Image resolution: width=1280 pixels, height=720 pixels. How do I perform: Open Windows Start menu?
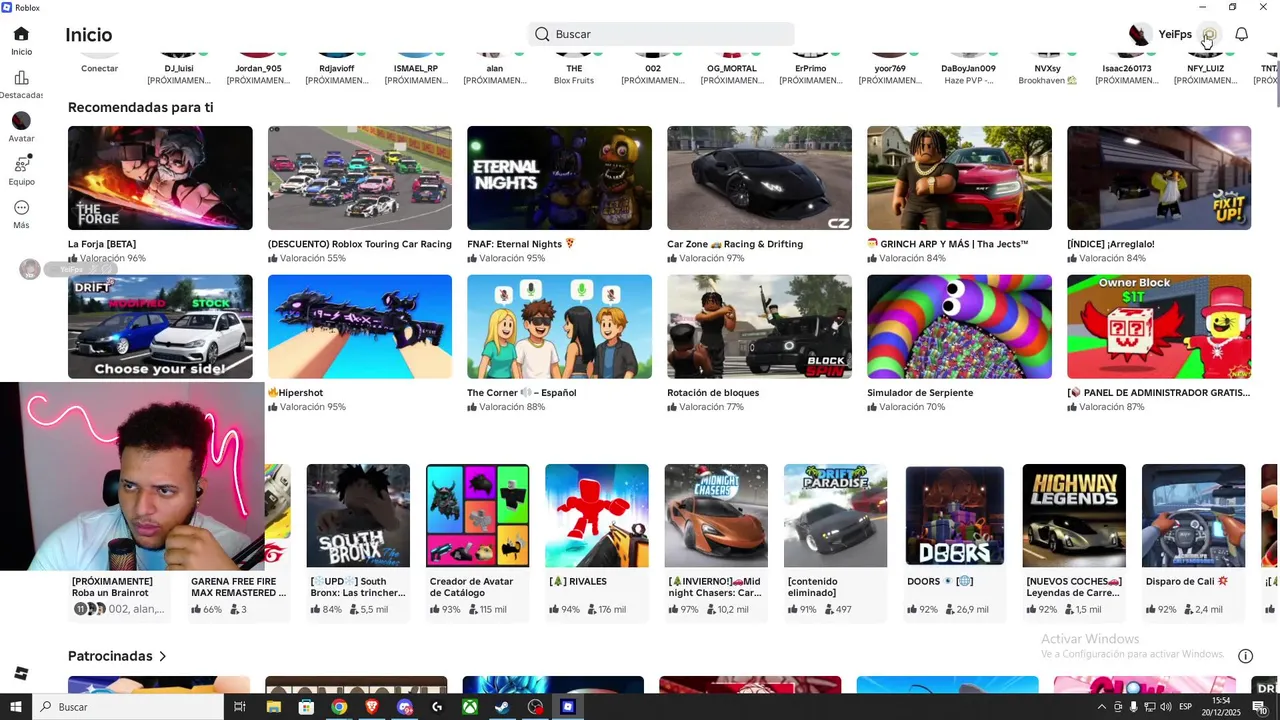click(x=16, y=707)
